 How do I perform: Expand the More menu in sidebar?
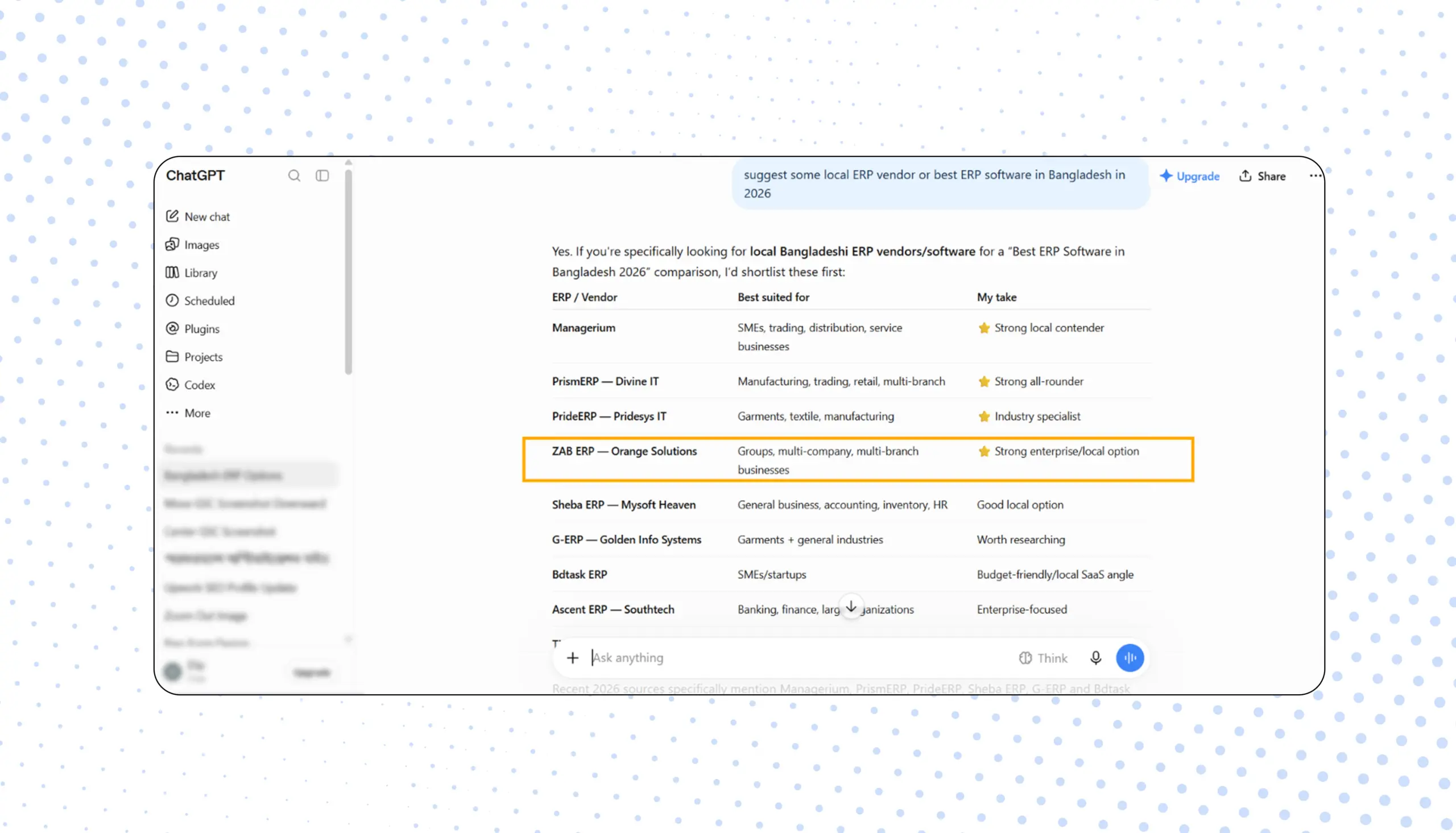[x=188, y=413]
